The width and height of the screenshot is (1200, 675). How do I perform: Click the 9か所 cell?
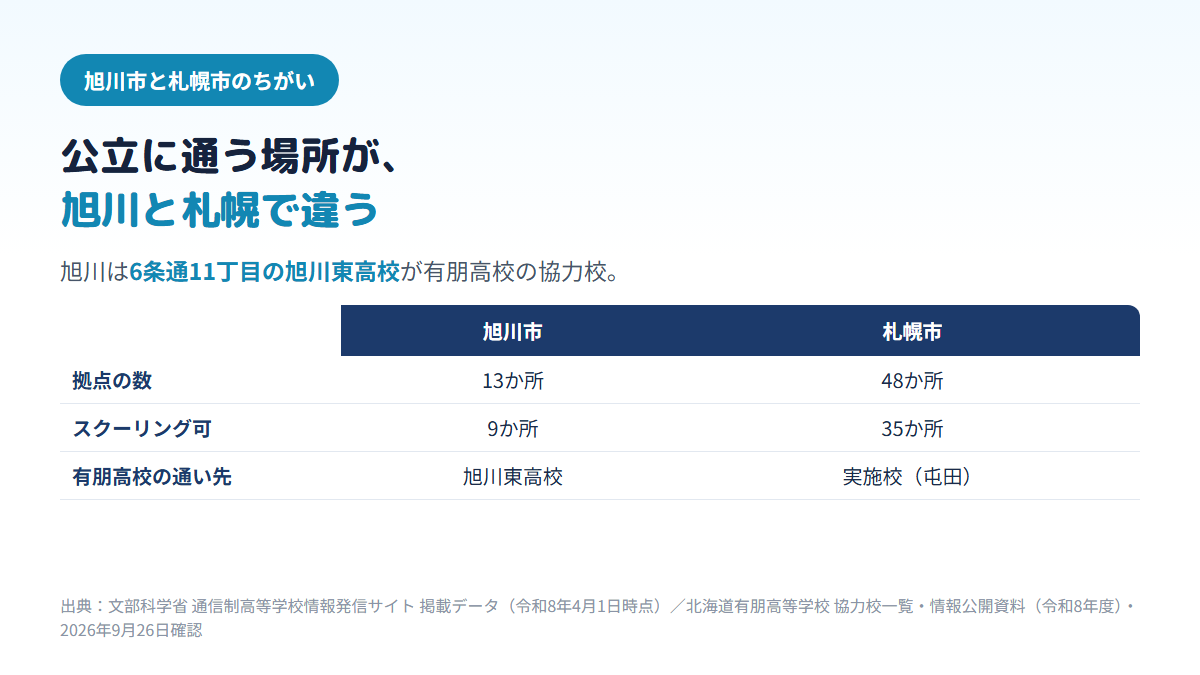[512, 428]
